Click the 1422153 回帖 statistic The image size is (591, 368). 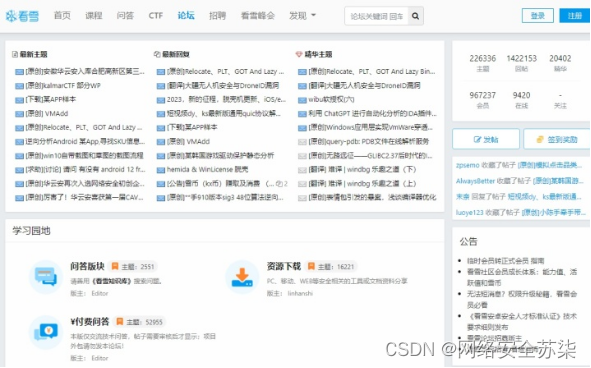coord(521,63)
